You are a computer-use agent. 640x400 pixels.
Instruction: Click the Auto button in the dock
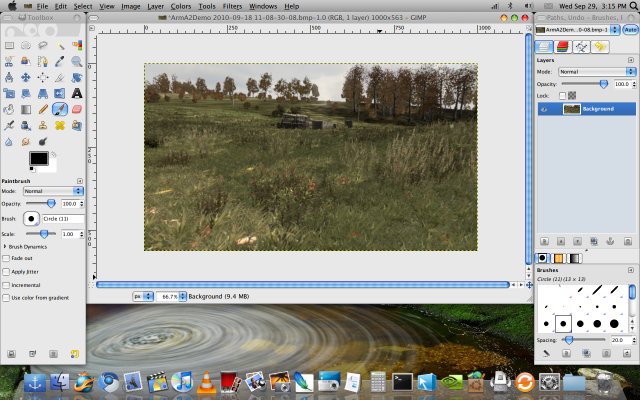tap(631, 30)
